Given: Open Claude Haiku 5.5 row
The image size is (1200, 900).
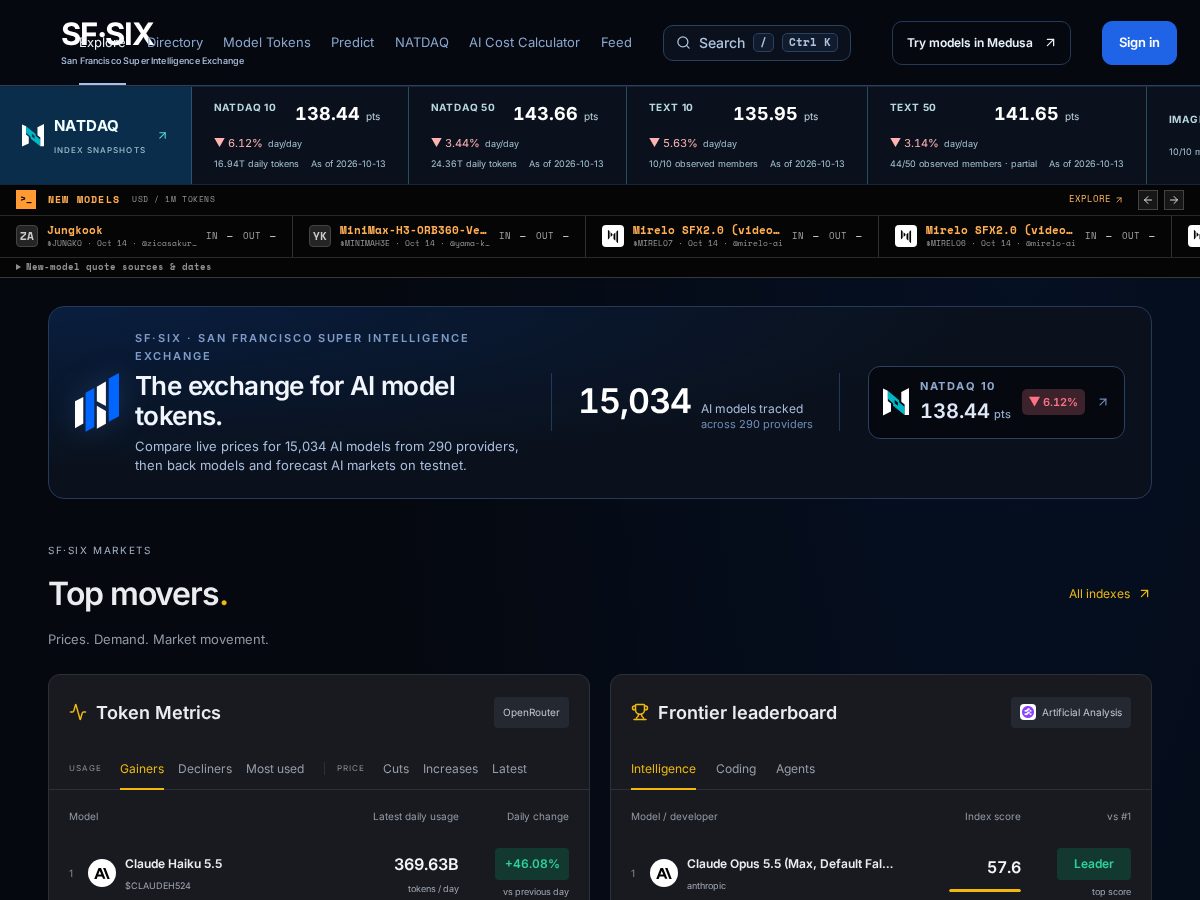Looking at the screenshot, I should click(319, 873).
